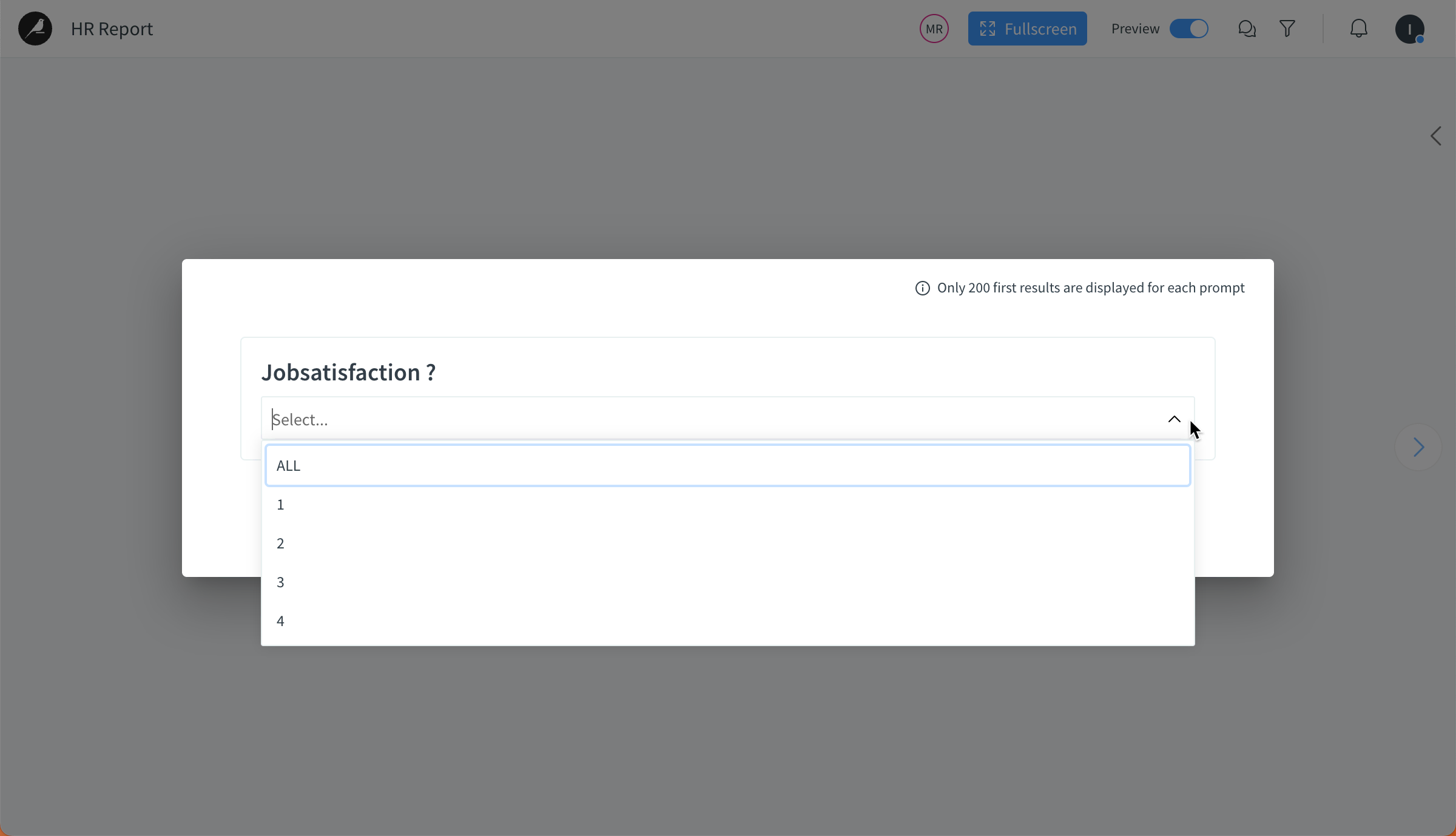This screenshot has width=1456, height=836.
Task: Choose option 4 in dropdown
Action: click(x=728, y=621)
